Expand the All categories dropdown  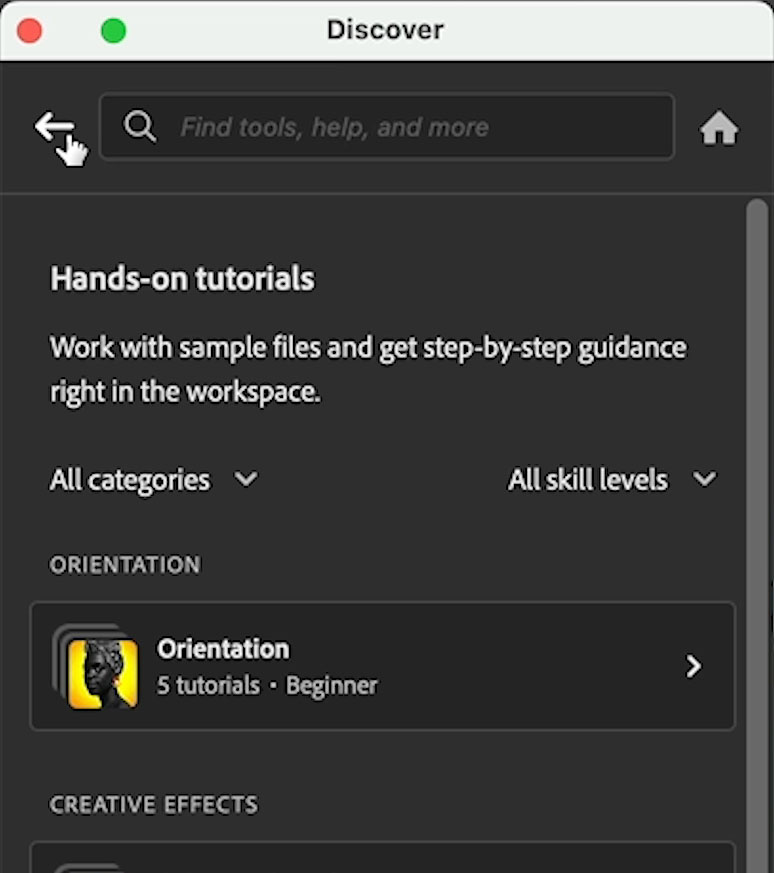[154, 479]
